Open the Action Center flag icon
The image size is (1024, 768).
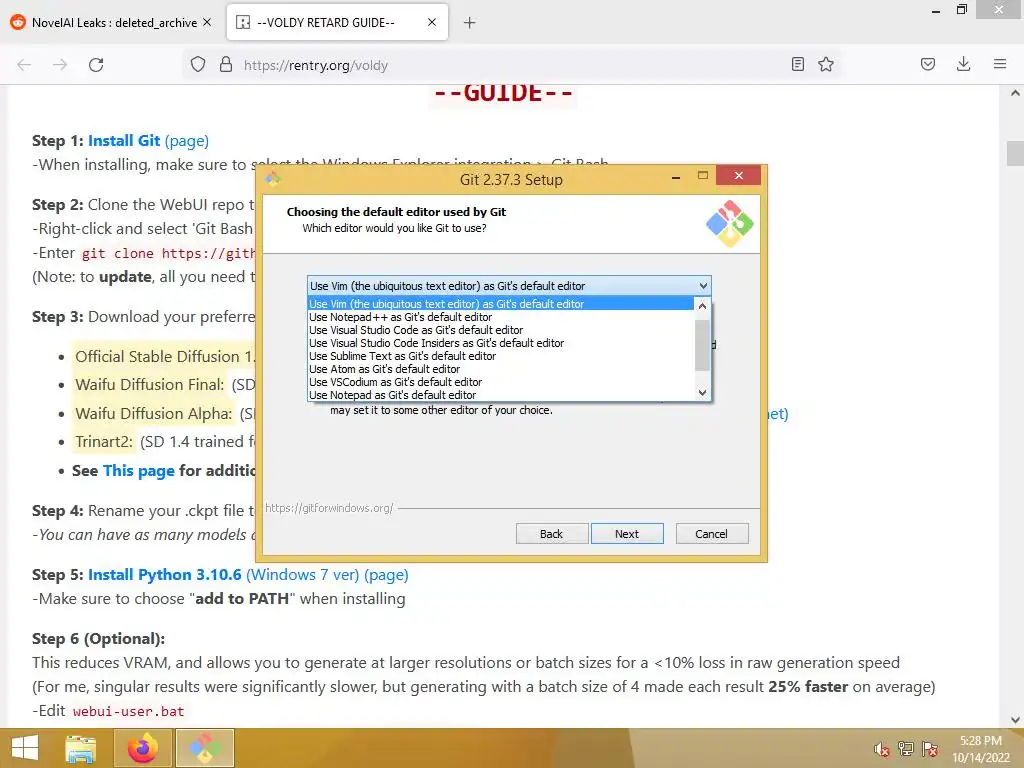pyautogui.click(x=930, y=749)
